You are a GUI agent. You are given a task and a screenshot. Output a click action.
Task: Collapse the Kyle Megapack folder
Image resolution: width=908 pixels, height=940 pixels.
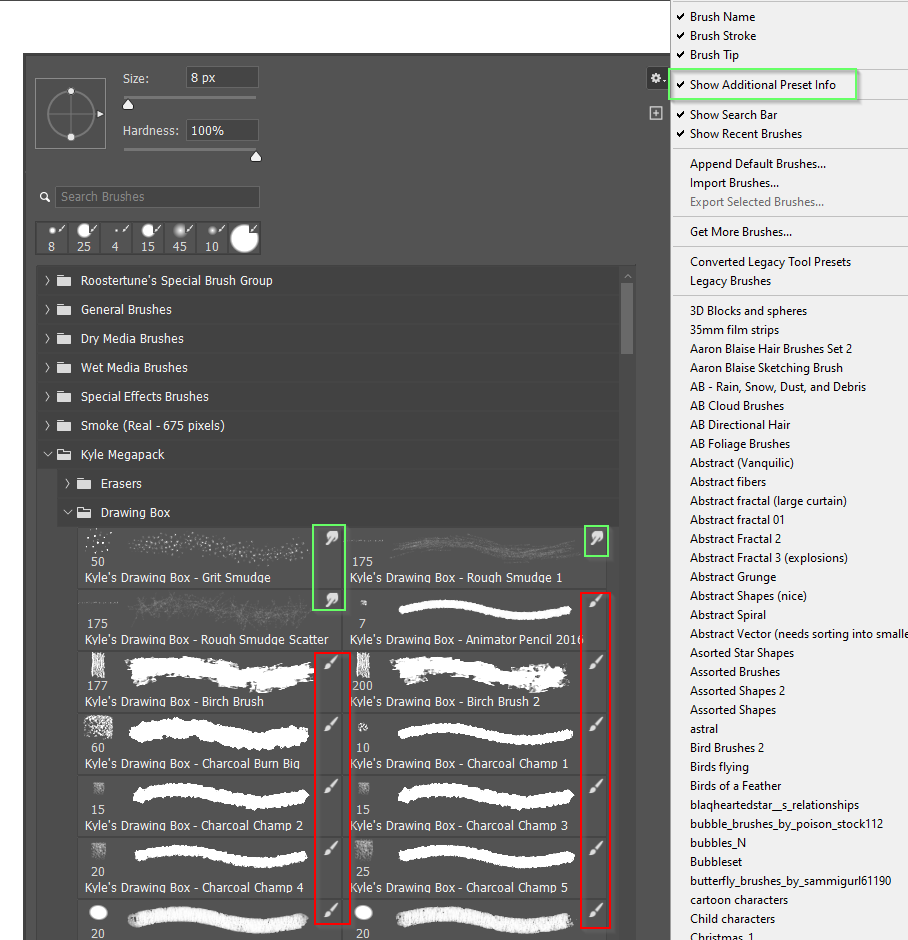[47, 454]
